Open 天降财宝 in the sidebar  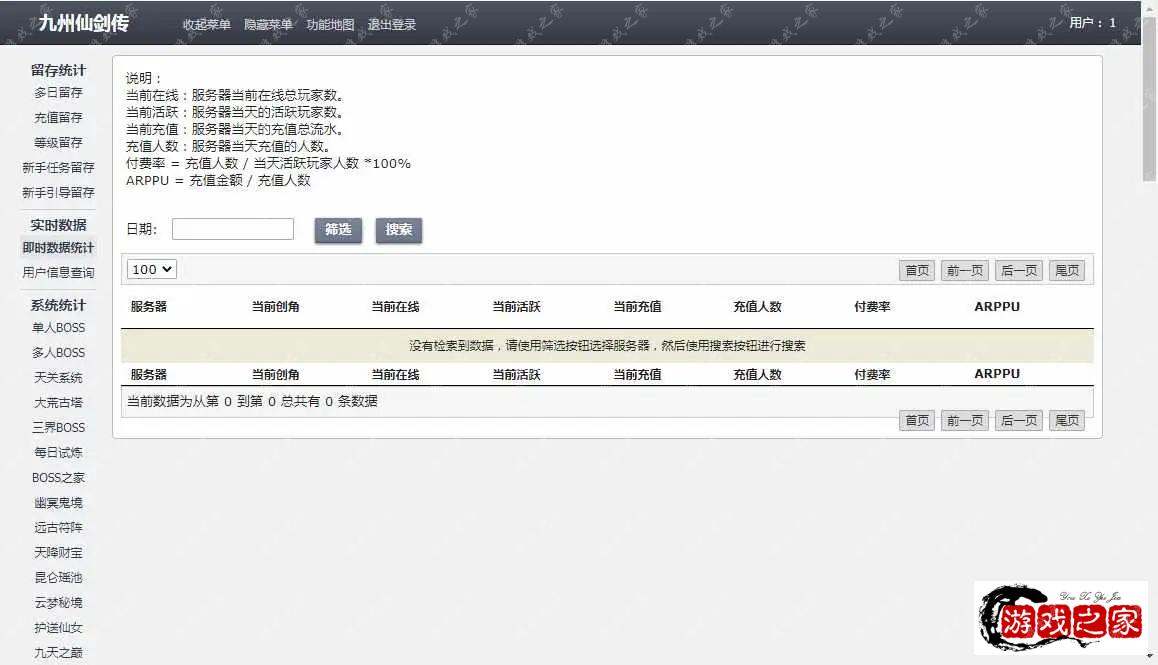(58, 553)
